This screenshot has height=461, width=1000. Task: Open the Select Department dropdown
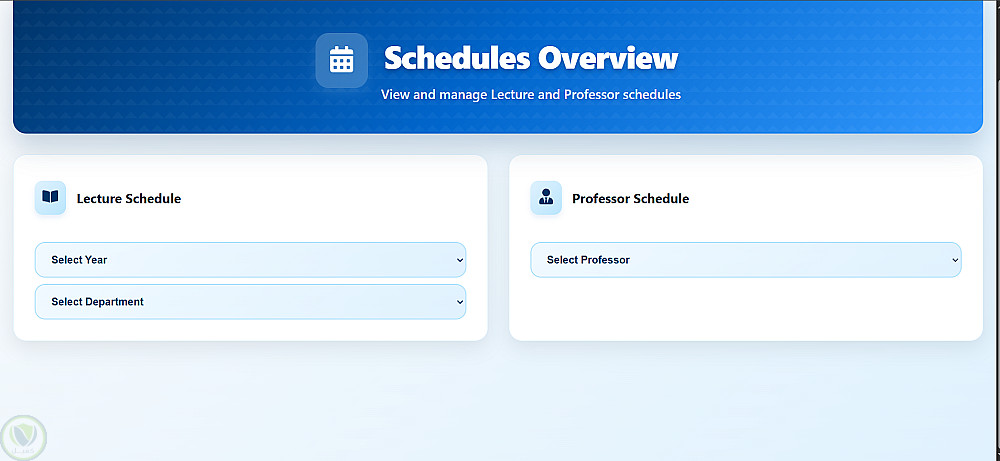point(250,302)
